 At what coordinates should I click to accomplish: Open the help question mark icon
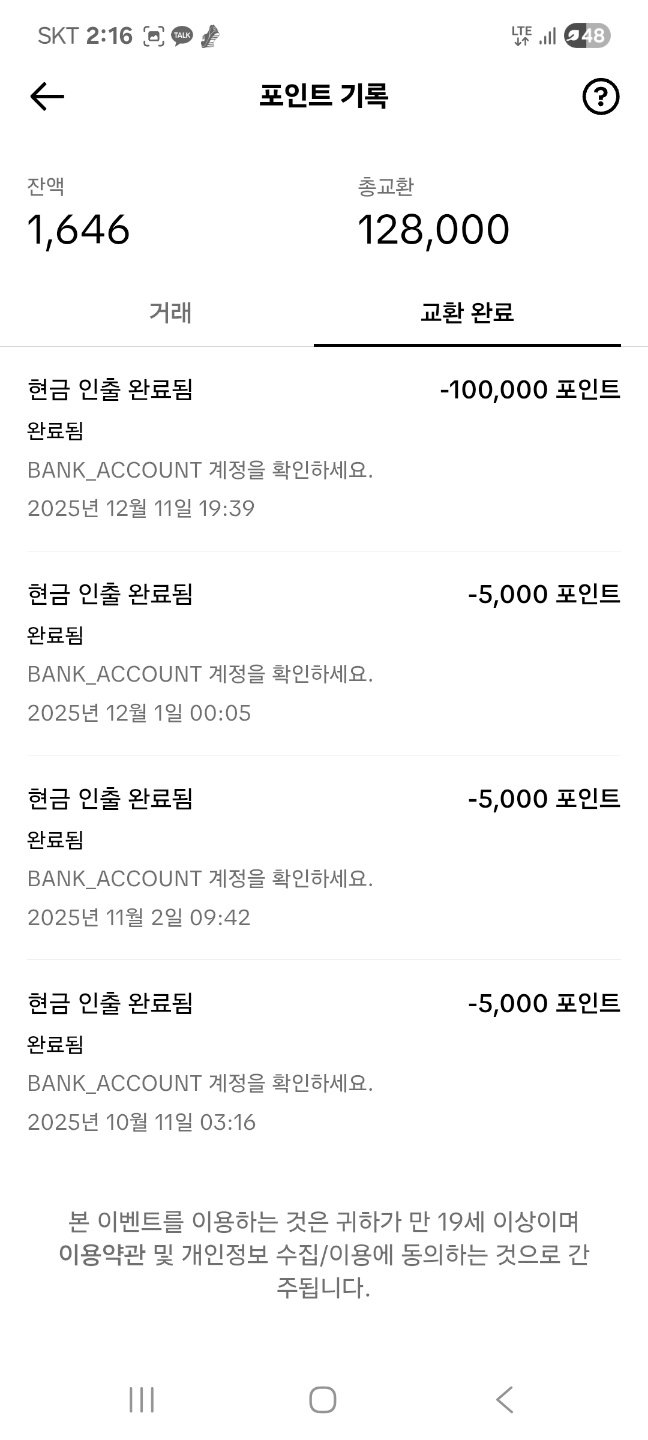[x=600, y=97]
